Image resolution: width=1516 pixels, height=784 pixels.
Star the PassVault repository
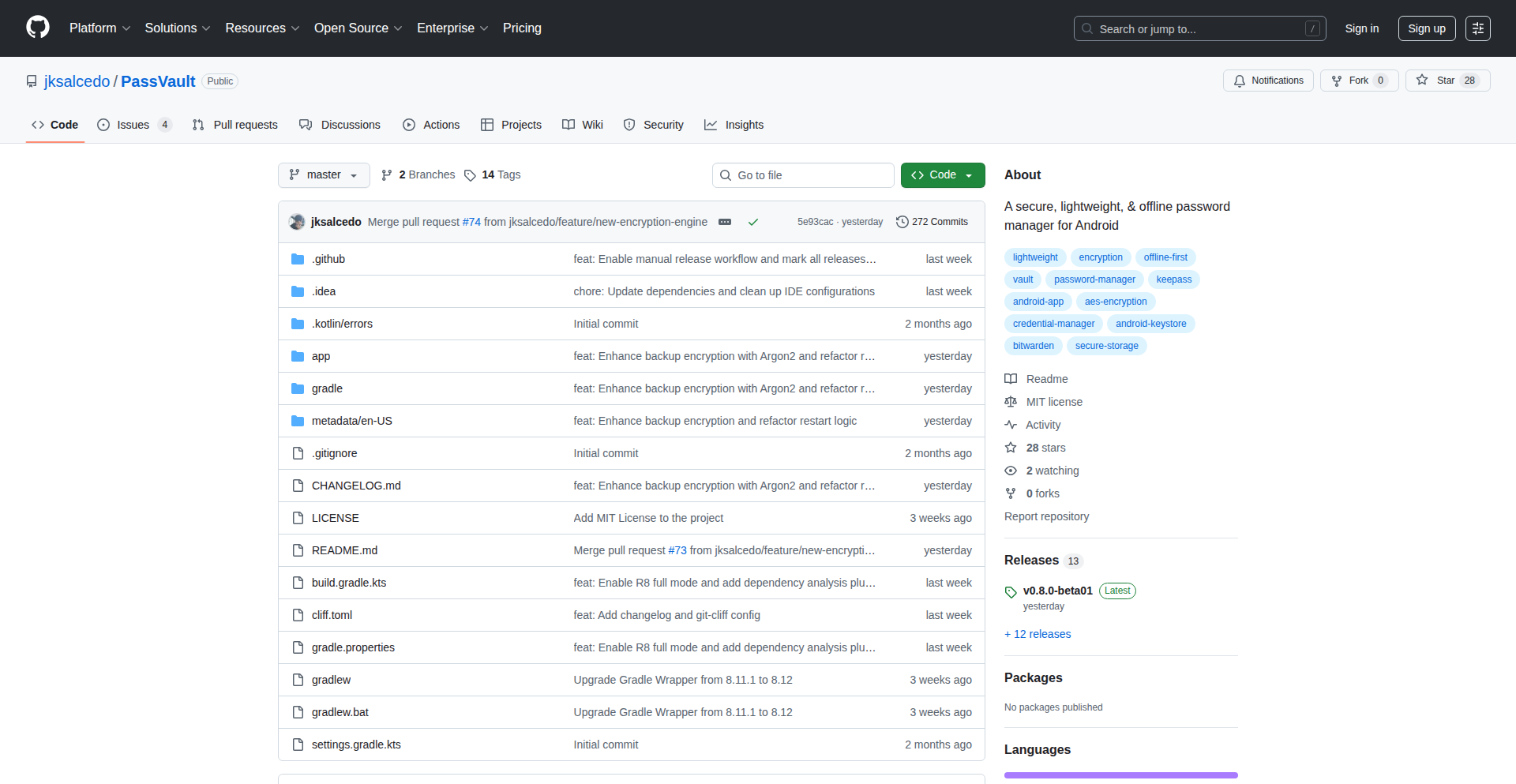tap(1447, 80)
